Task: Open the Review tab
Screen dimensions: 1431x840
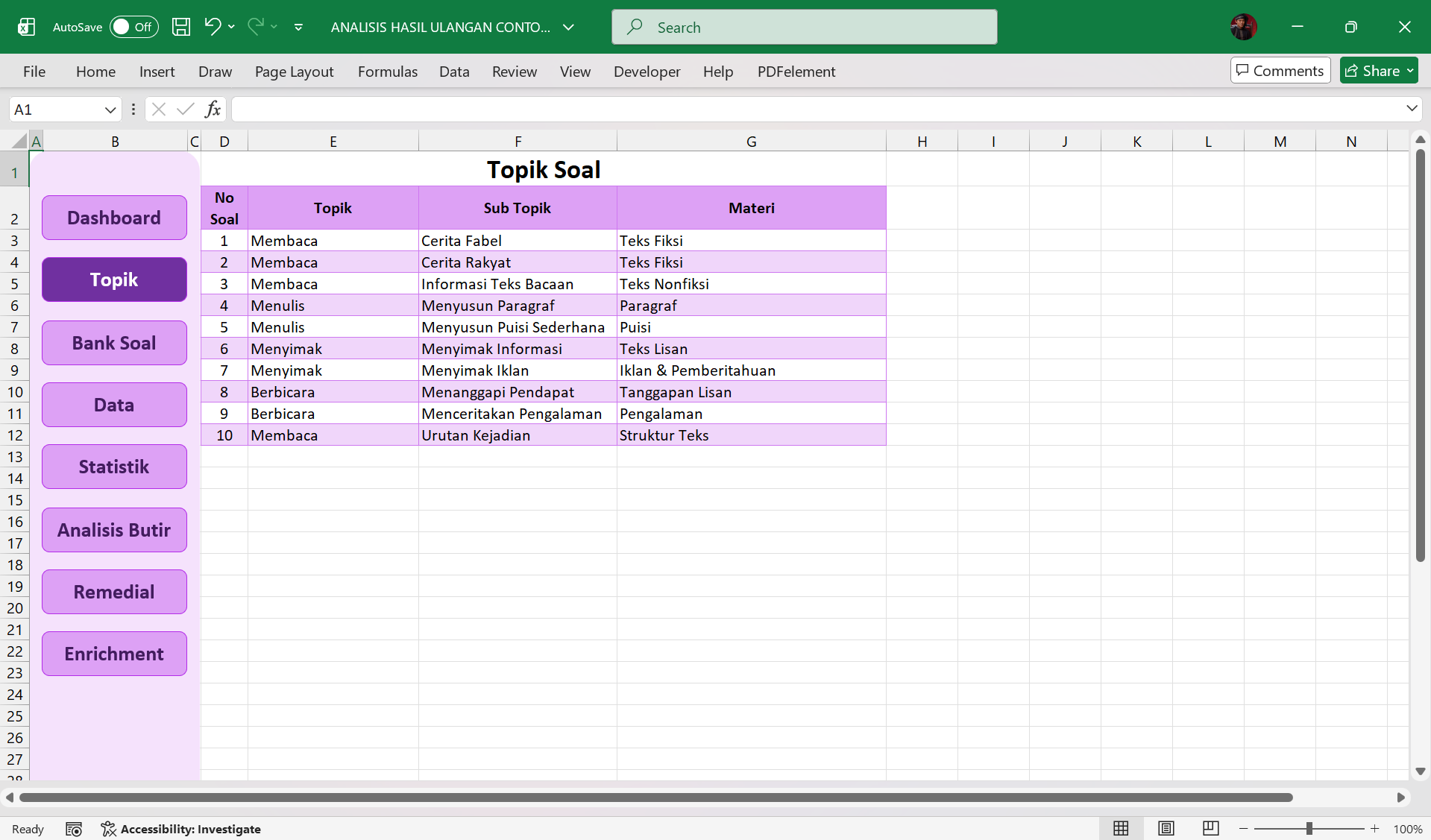Action: (514, 72)
